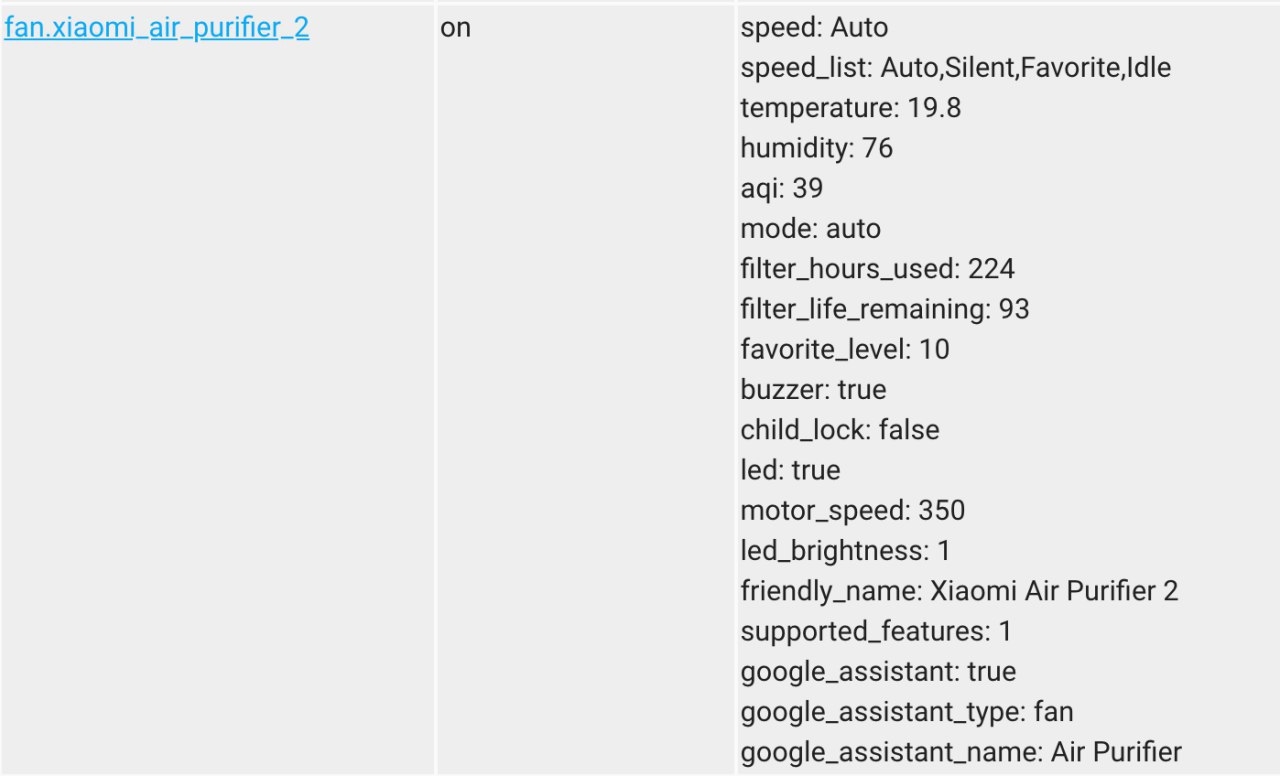Image resolution: width=1280 pixels, height=776 pixels.
Task: Select the favorite_level: 10 attribute
Action: click(845, 349)
